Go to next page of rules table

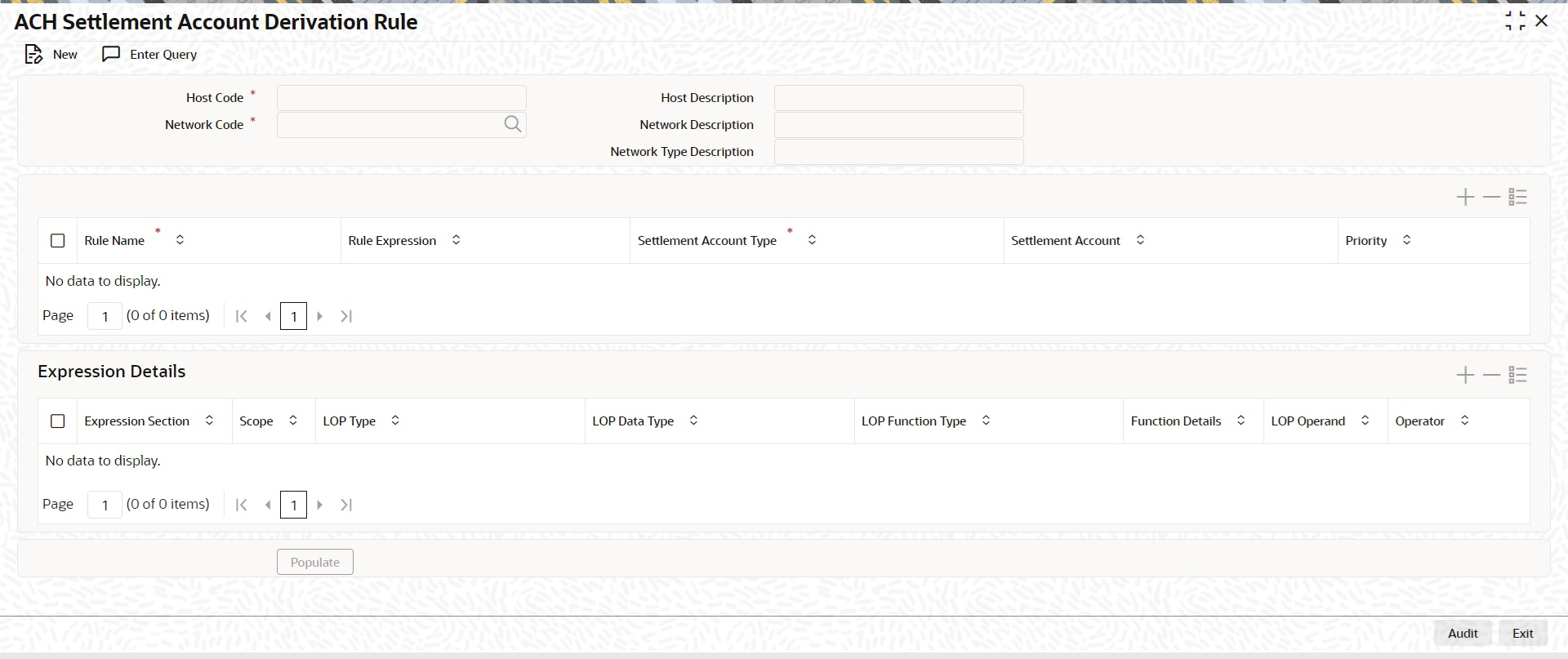click(x=320, y=316)
